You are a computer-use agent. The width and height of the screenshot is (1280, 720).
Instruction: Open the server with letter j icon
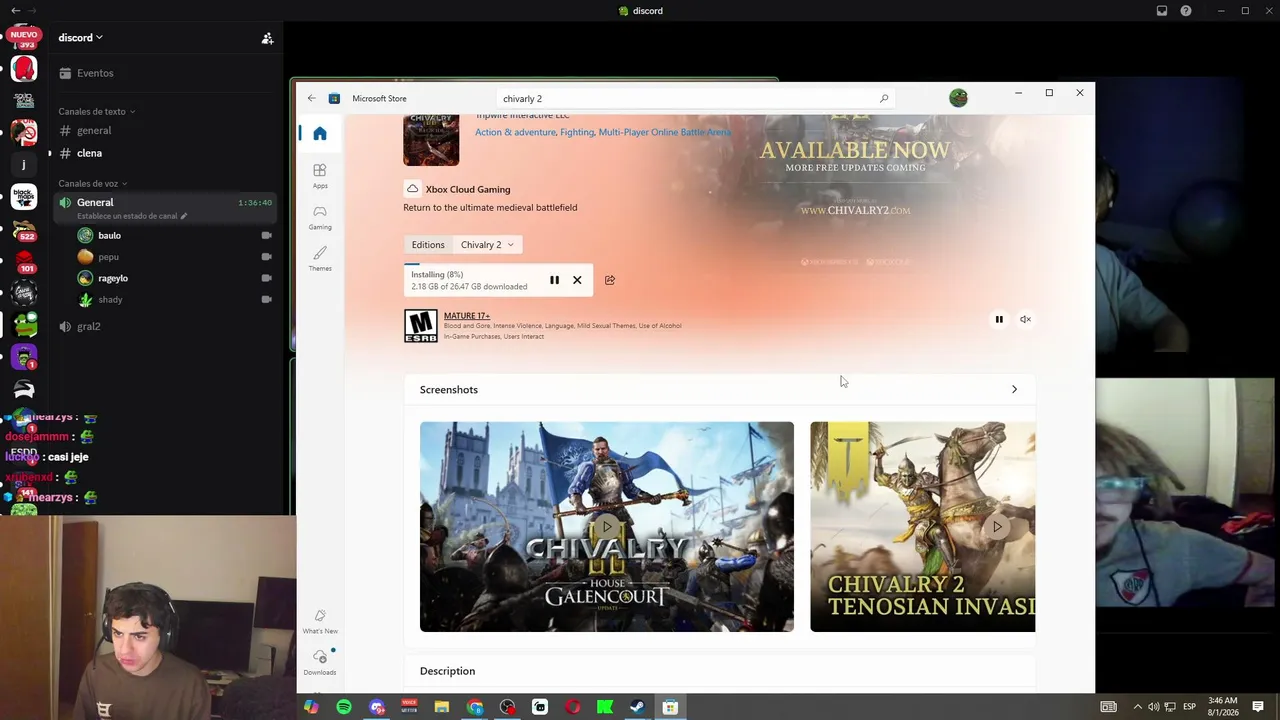(24, 164)
